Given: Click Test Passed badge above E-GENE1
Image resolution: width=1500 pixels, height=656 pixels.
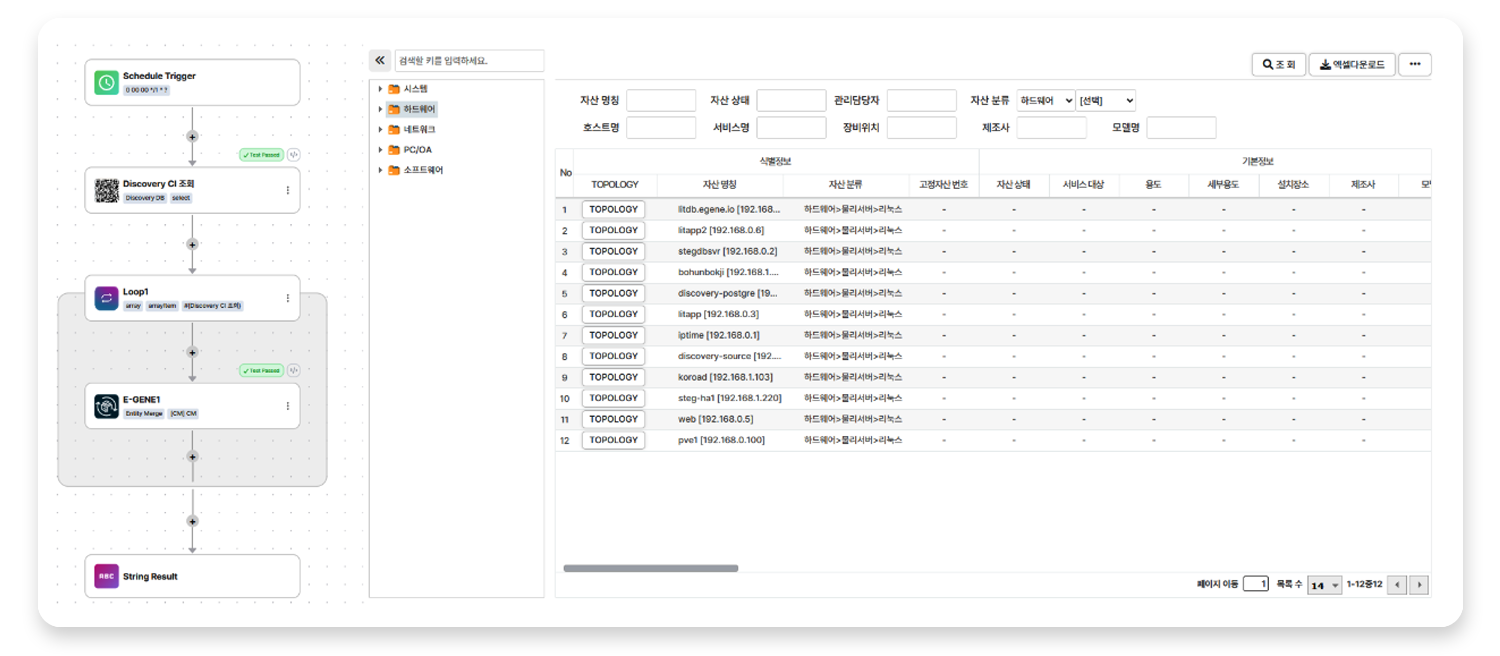Looking at the screenshot, I should (x=261, y=370).
